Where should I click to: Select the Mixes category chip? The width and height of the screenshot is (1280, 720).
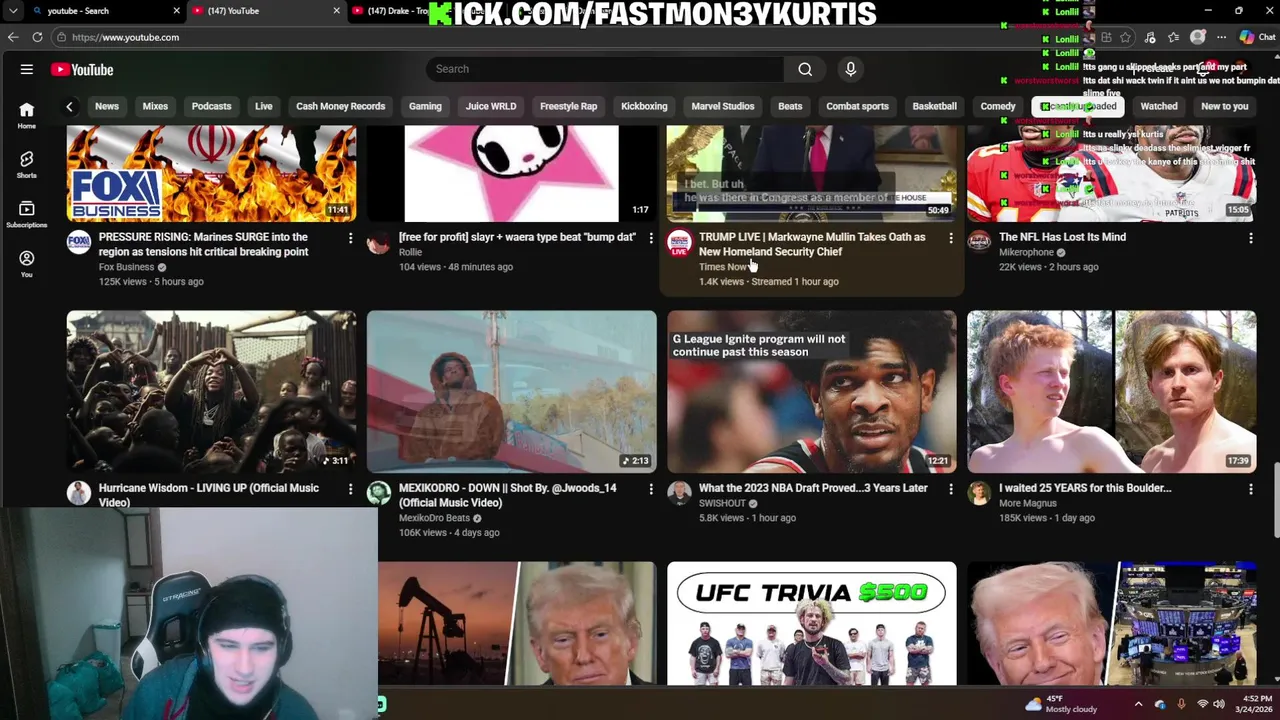click(155, 106)
